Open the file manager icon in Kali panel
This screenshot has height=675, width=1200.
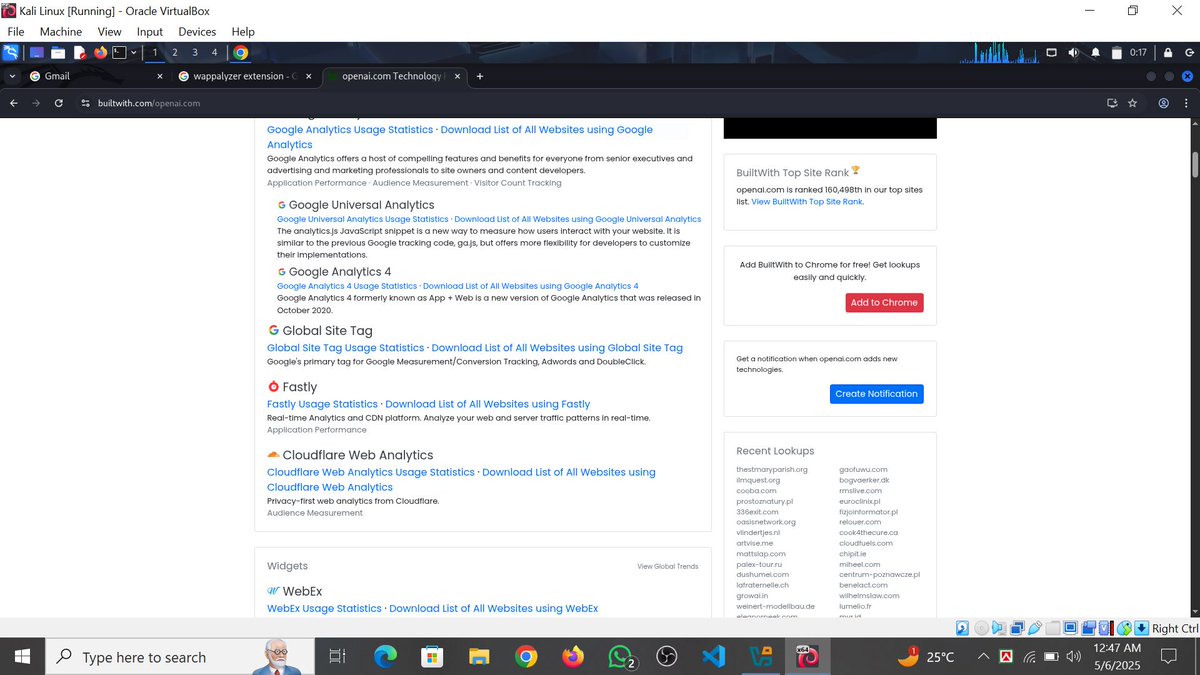click(x=58, y=52)
